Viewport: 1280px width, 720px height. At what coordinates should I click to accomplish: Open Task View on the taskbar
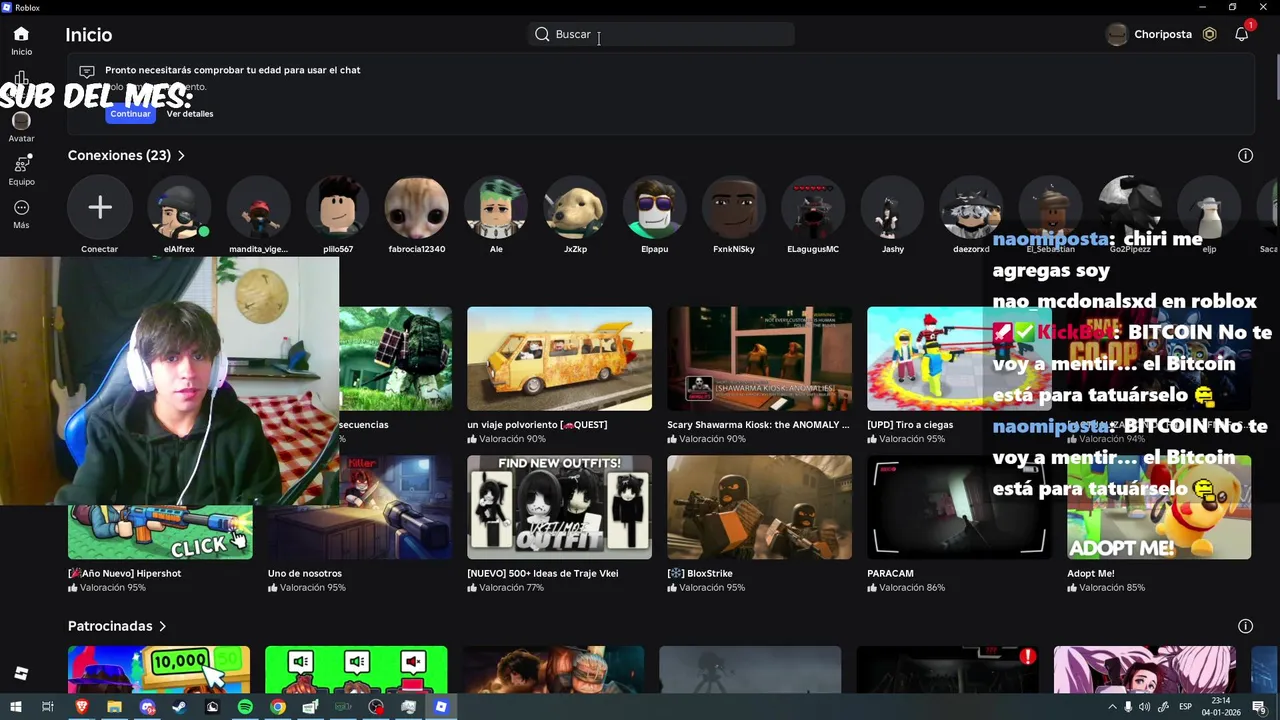(x=48, y=707)
